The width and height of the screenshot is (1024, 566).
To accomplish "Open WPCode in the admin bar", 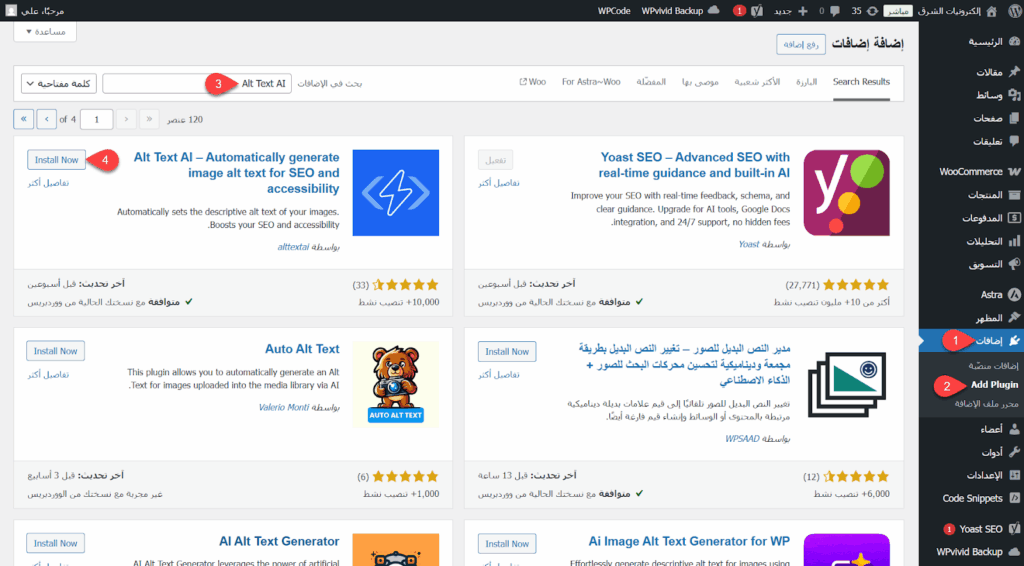I will (614, 10).
